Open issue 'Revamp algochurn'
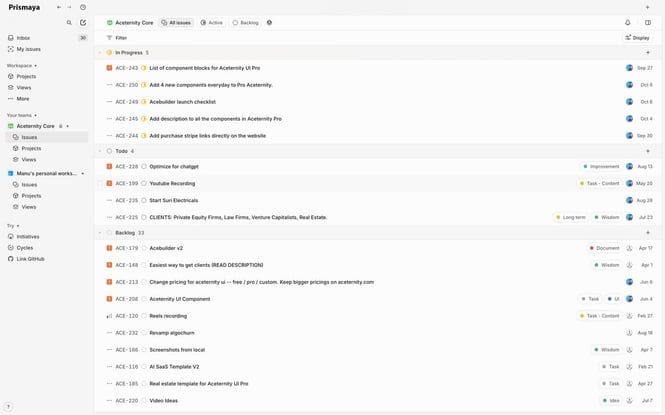Screen dimensions: 665x415 [172, 333]
